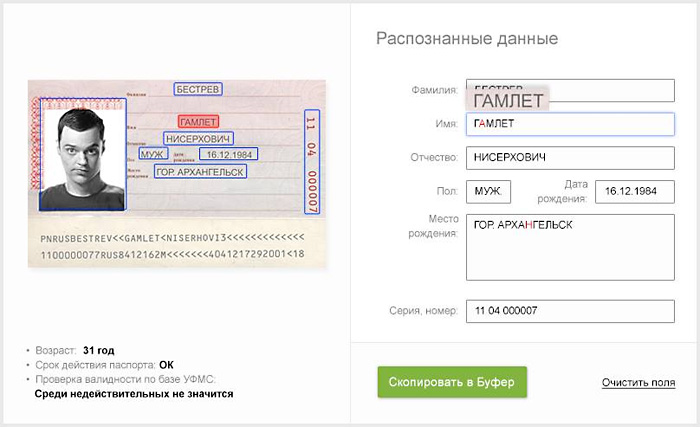This screenshot has width=700, height=427.
Task: Select the passport holder's photo
Action: tap(82, 154)
